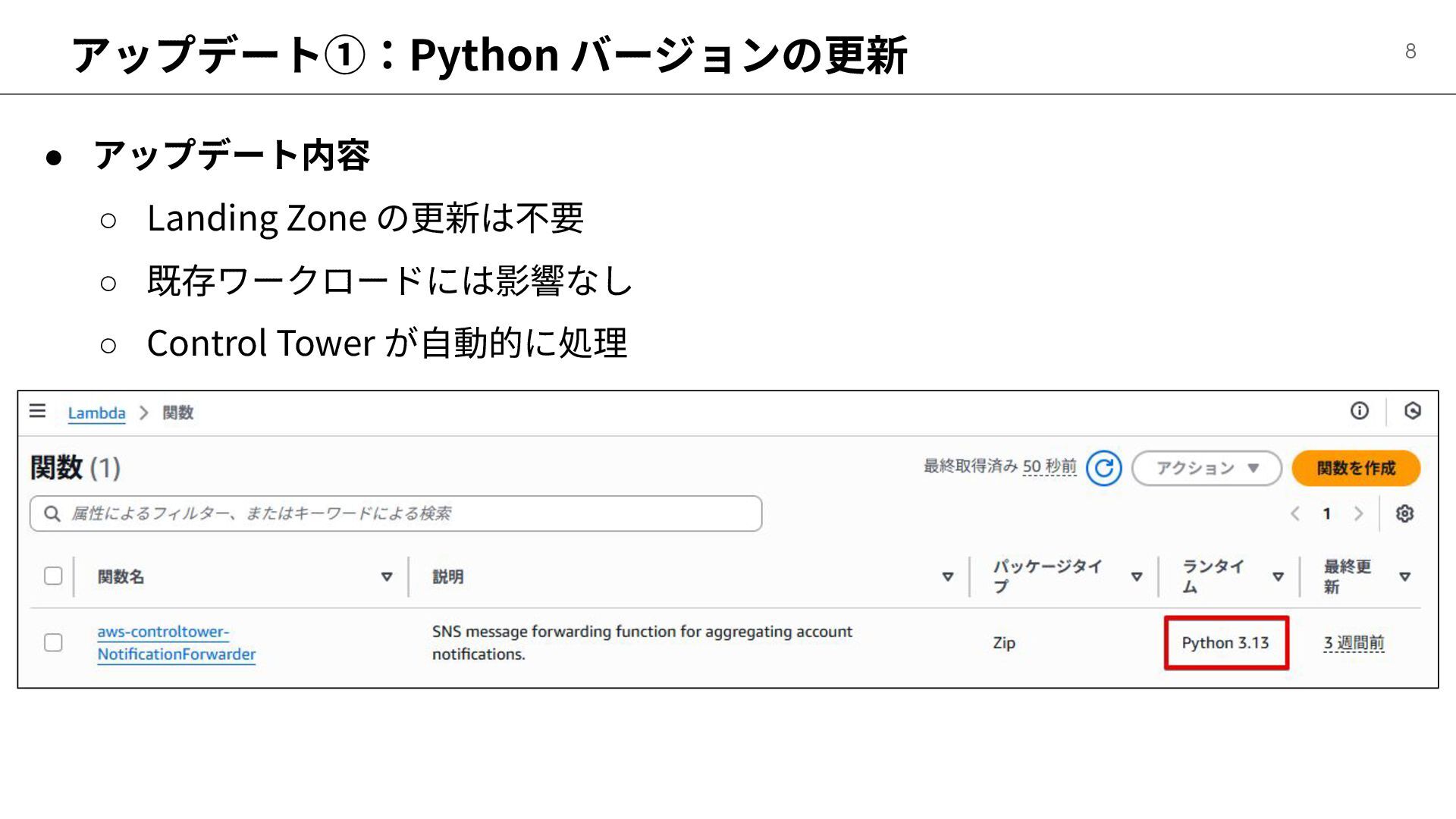1456x819 pixels.
Task: Go to next page arrow
Action: (1358, 513)
